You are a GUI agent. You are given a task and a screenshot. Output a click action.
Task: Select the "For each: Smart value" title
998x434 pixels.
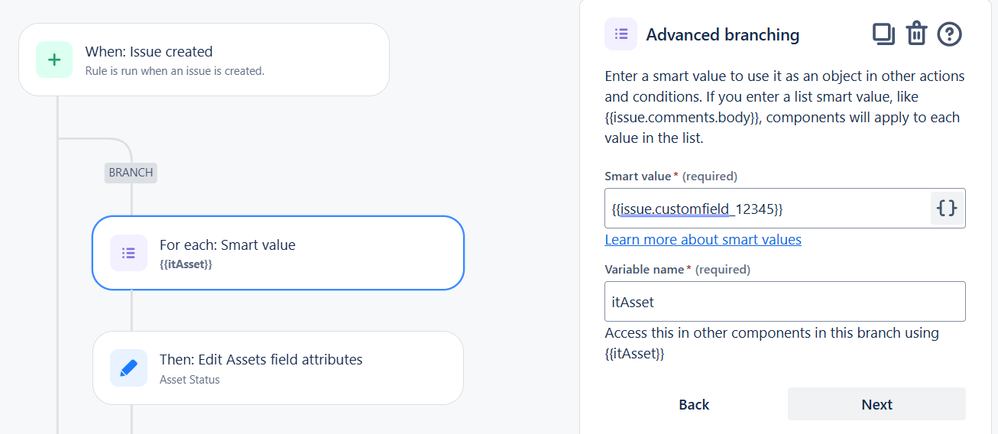click(x=227, y=244)
